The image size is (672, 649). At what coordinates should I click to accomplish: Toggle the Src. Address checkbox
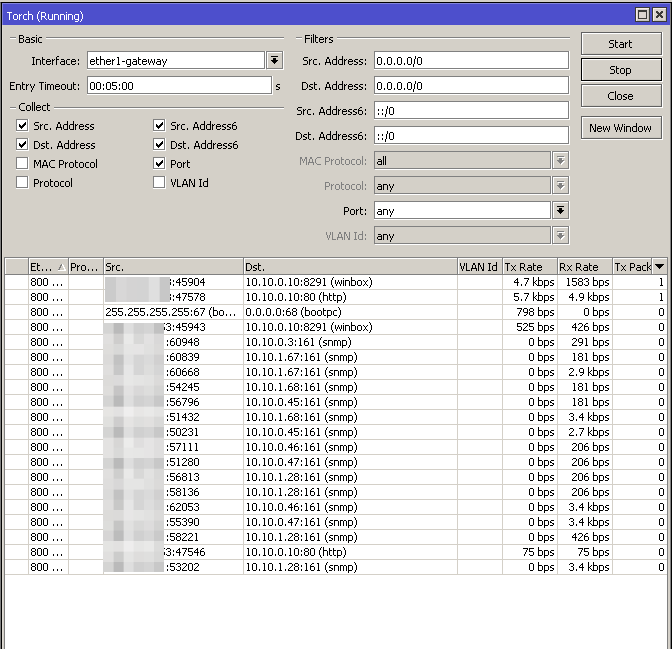pyautogui.click(x=23, y=126)
